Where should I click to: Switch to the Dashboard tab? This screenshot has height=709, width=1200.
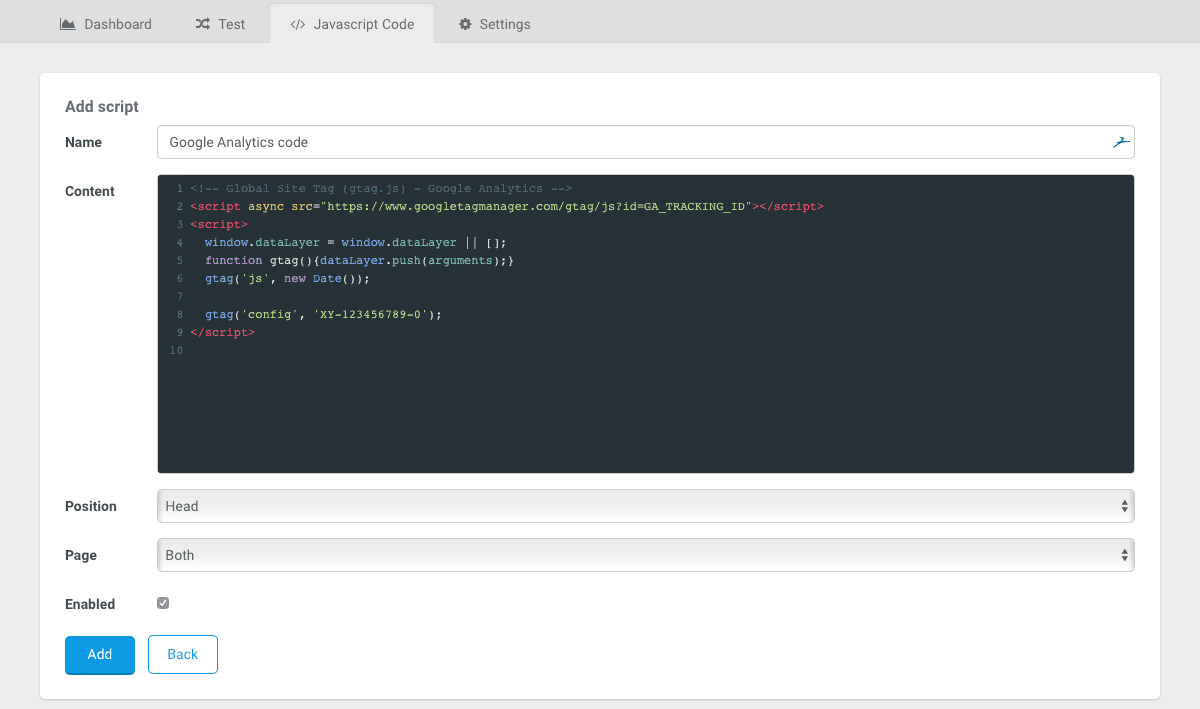105,23
